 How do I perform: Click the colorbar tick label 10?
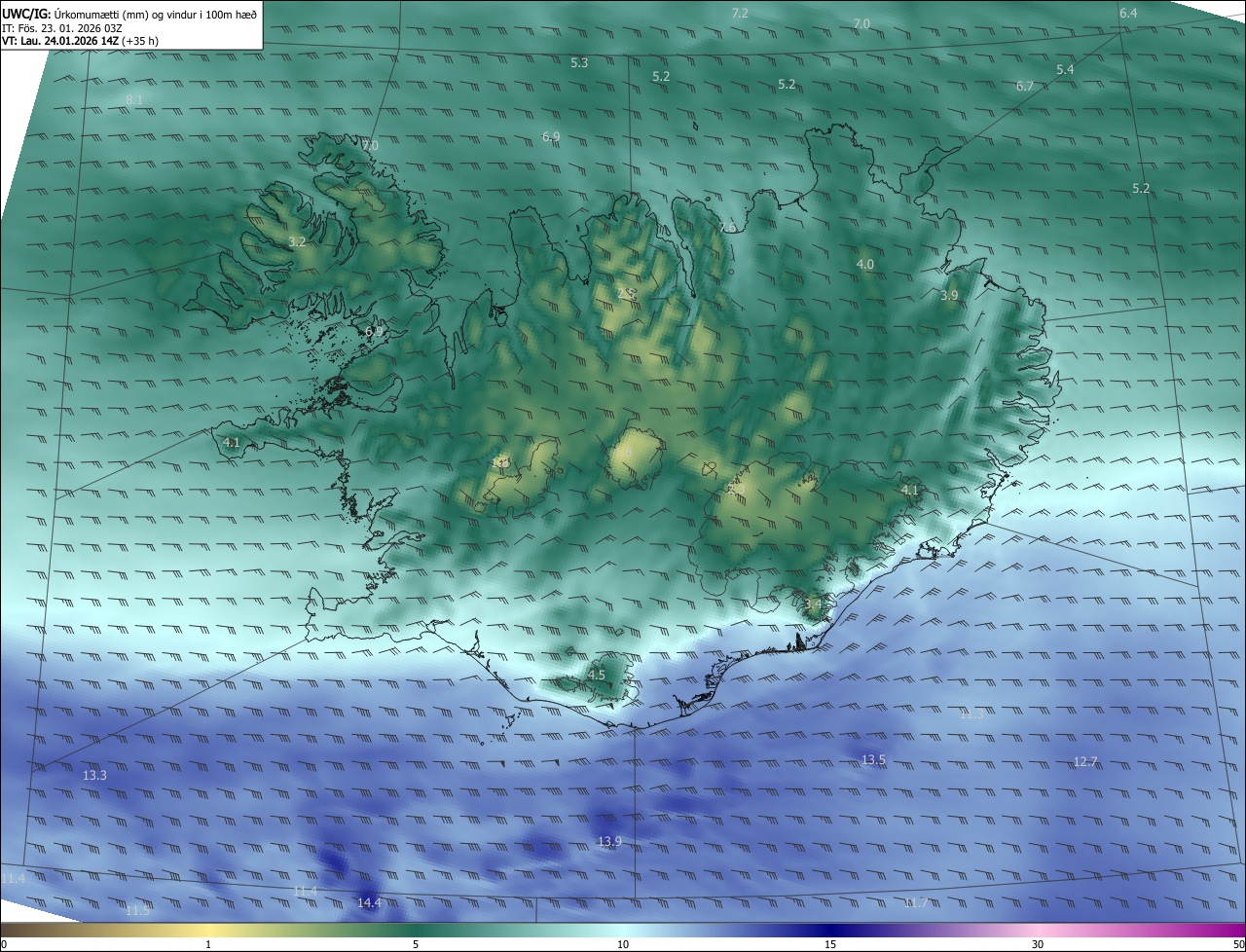623,944
